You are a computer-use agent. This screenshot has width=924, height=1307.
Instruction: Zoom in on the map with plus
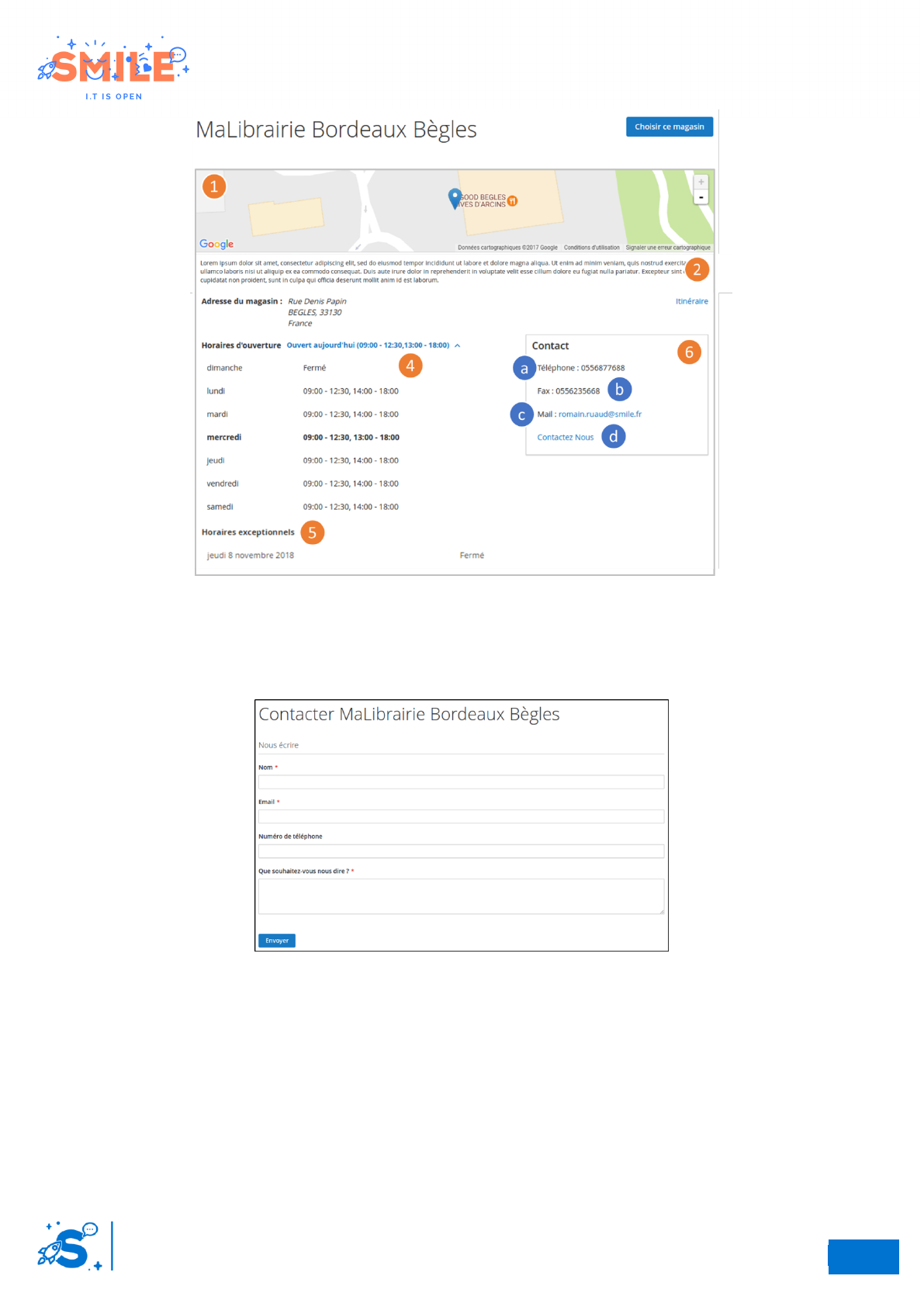pyautogui.click(x=701, y=182)
